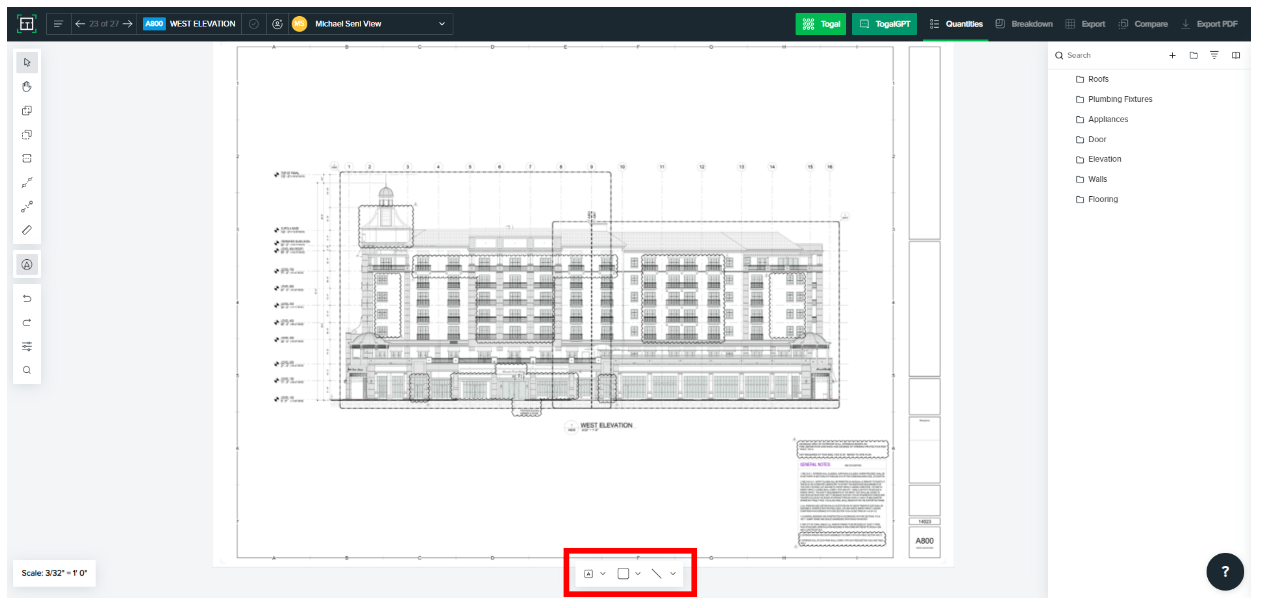The height and width of the screenshot is (608, 1266).
Task: Pick the ruler measurement tool
Action: click(27, 230)
